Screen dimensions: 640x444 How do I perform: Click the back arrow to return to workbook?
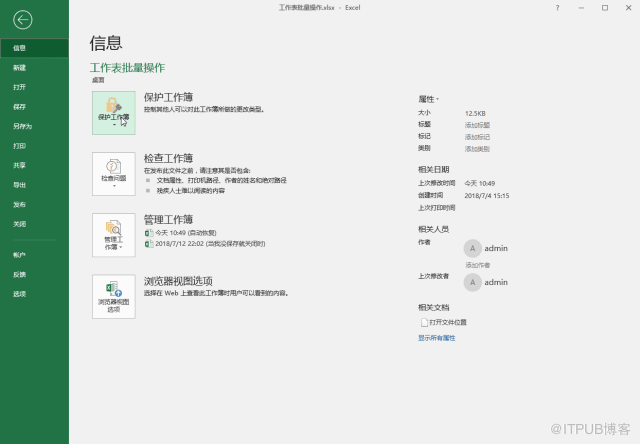(x=22, y=20)
